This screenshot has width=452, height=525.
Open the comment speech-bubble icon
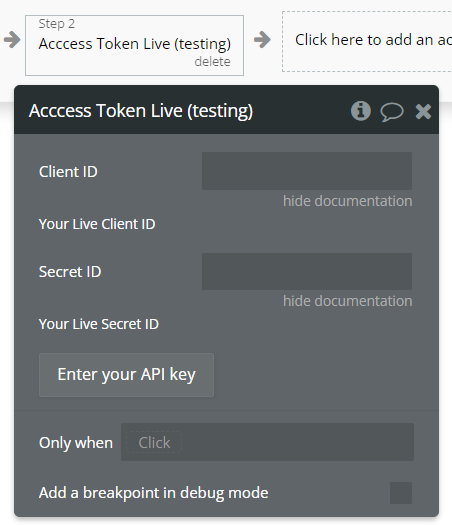(392, 112)
